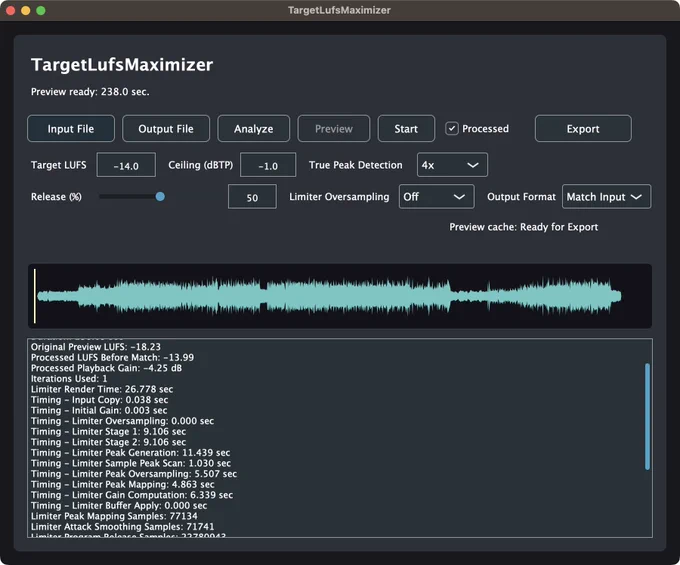This screenshot has width=680, height=565.
Task: Select 'Timing - Limiter Oversampling: 0.000 sec'
Action: point(122,421)
